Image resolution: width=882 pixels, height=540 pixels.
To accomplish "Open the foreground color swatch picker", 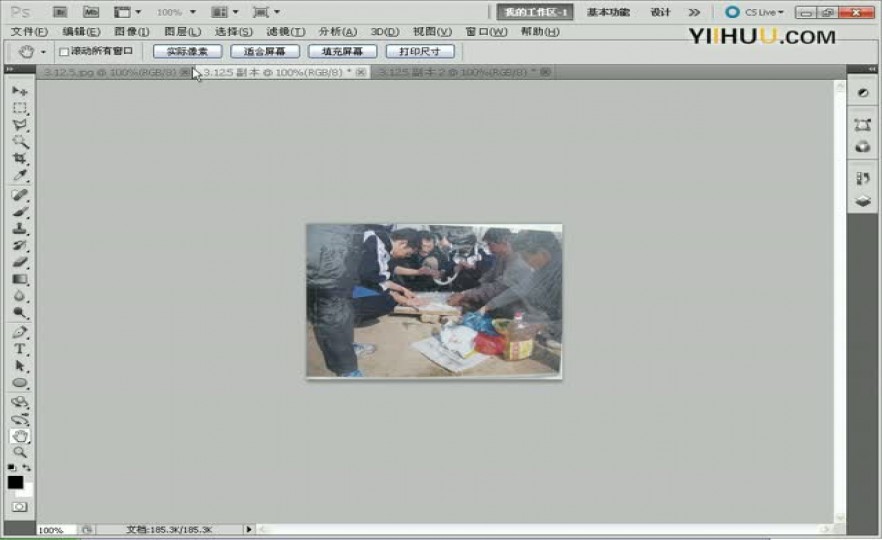I will click(15, 482).
